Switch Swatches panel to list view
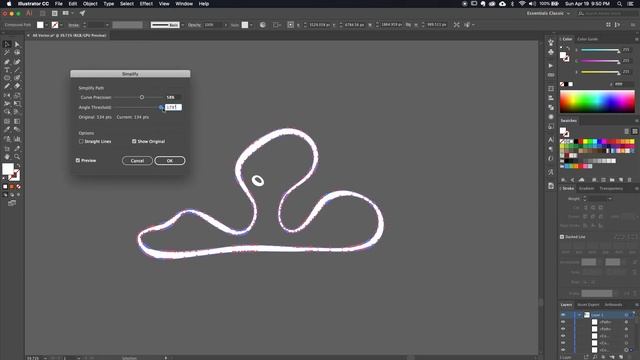Image resolution: width=640 pixels, height=360 pixels. (627, 131)
